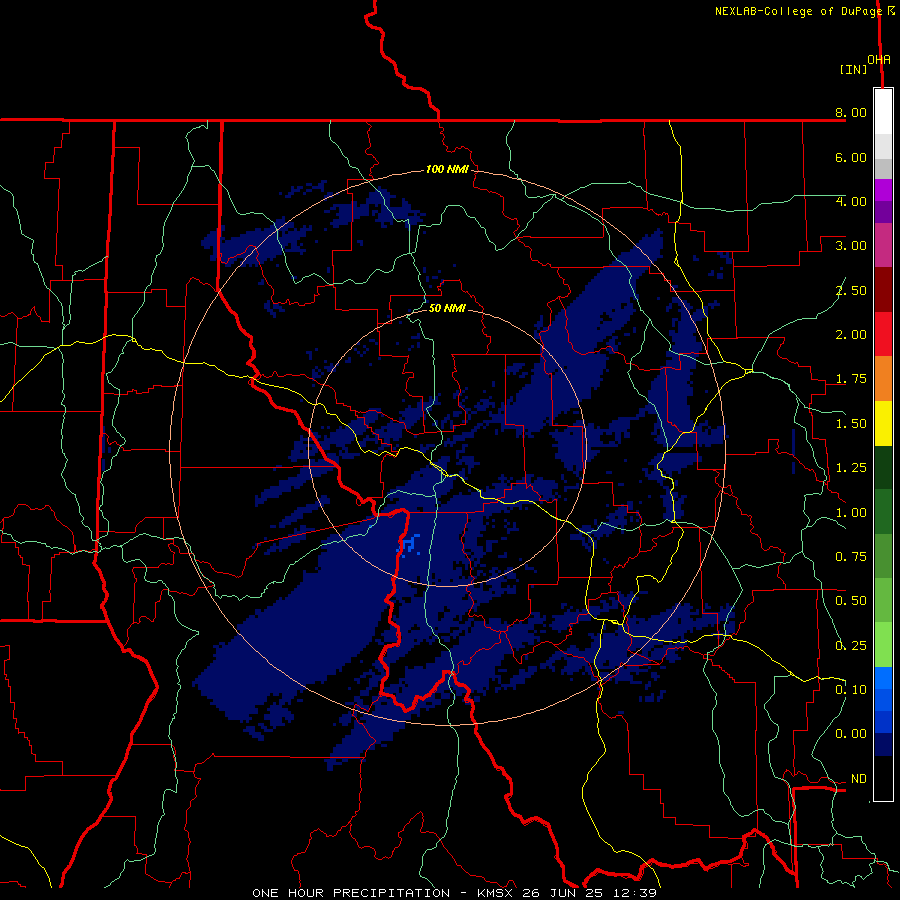Pick the navy swatch above ND
This screenshot has height=900, width=900.
883,745
